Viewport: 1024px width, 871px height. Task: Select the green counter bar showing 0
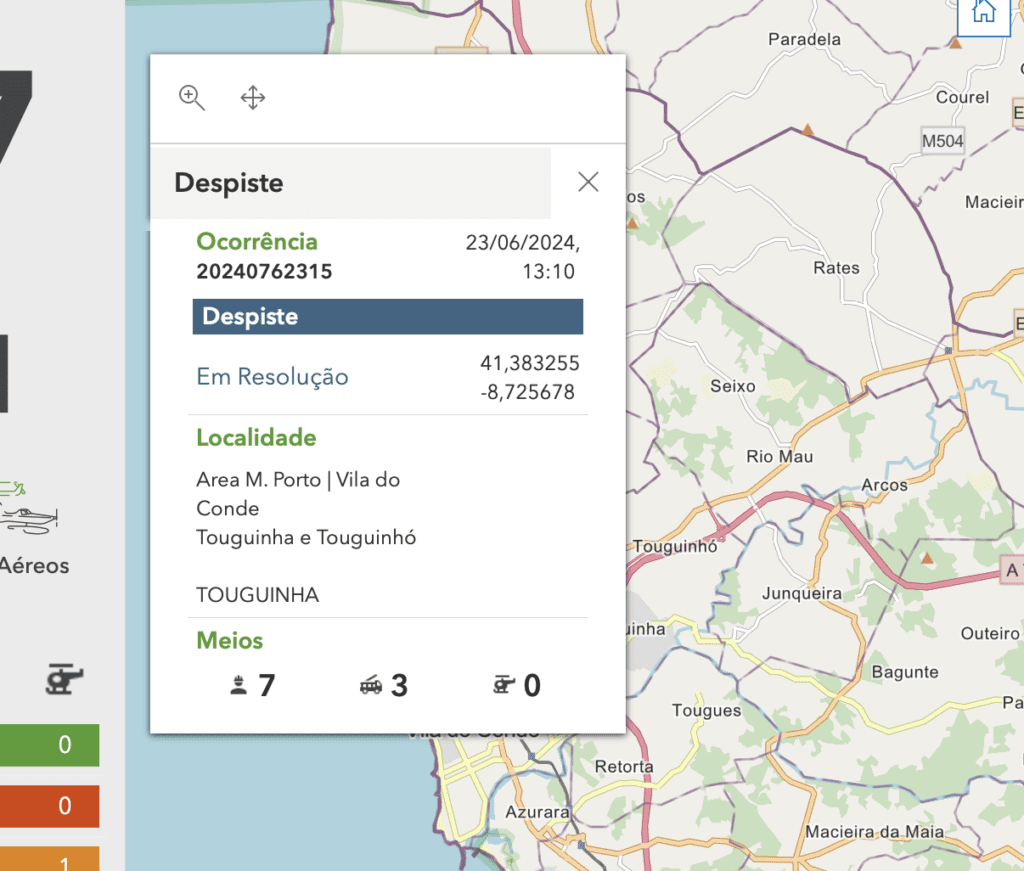coord(50,745)
